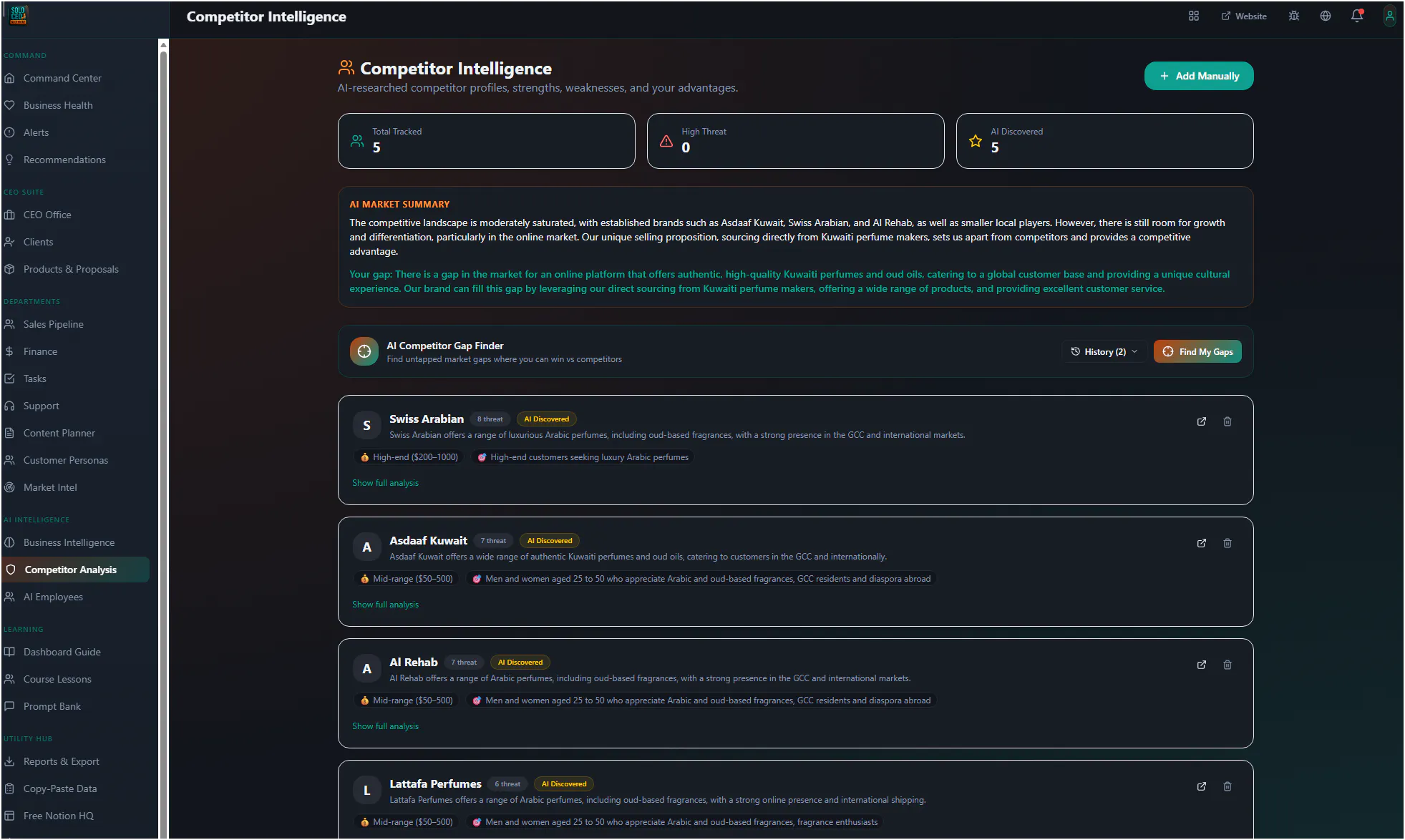Click Swiss Arabian's 'High-end ($200–1000)' price tag
The image size is (1405, 840).
pos(409,457)
